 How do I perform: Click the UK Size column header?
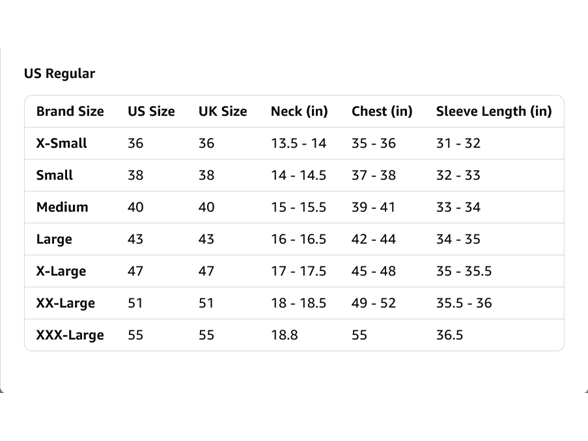[x=223, y=111]
